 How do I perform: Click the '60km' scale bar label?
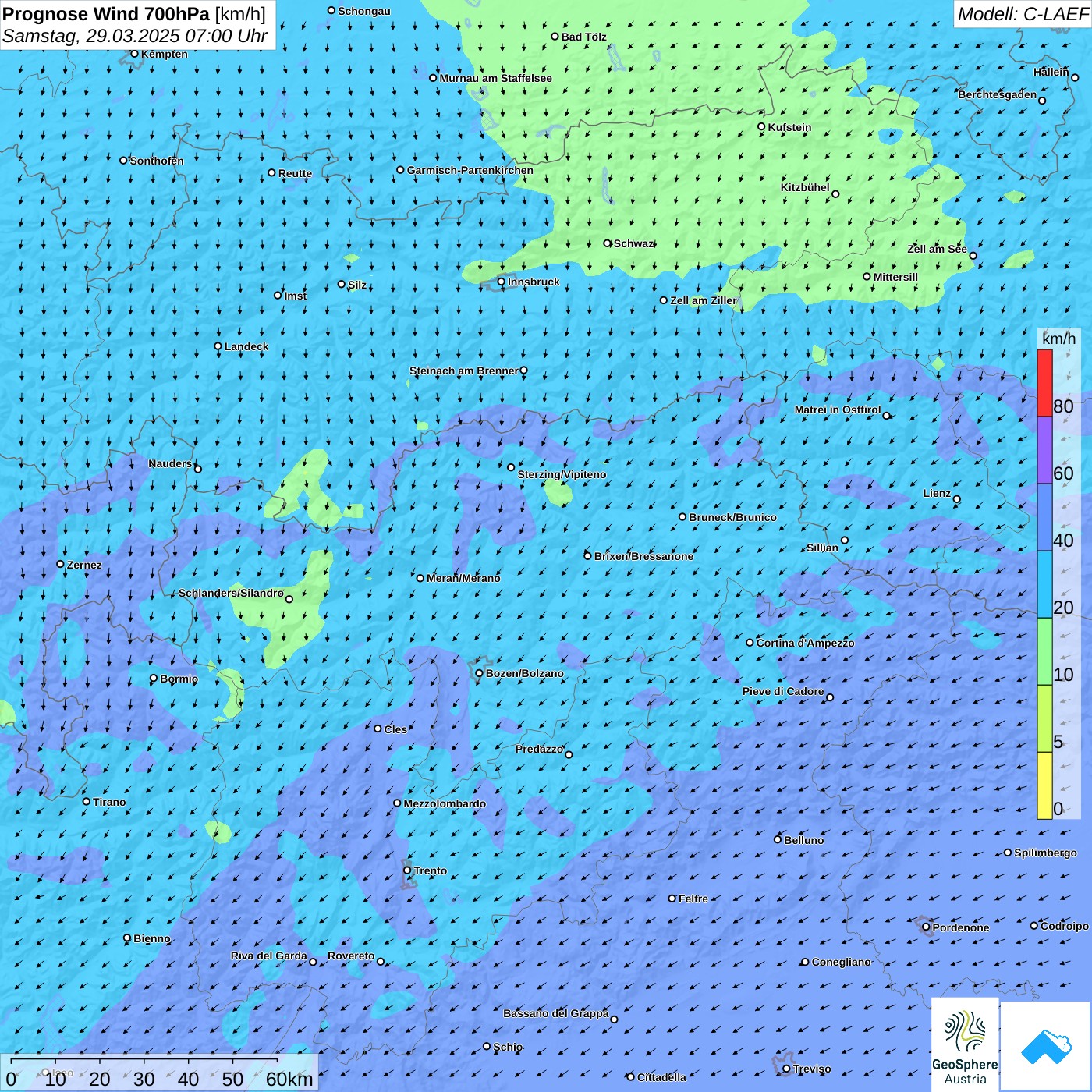click(x=289, y=1080)
